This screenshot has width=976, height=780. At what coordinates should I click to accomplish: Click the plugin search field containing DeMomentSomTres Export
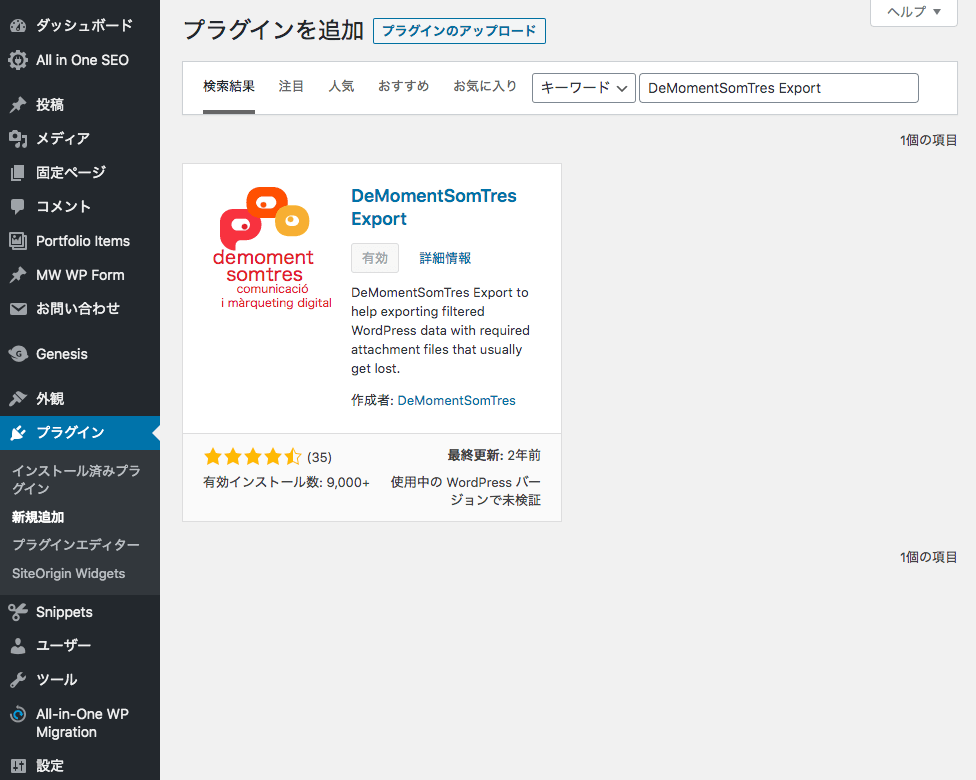click(779, 88)
